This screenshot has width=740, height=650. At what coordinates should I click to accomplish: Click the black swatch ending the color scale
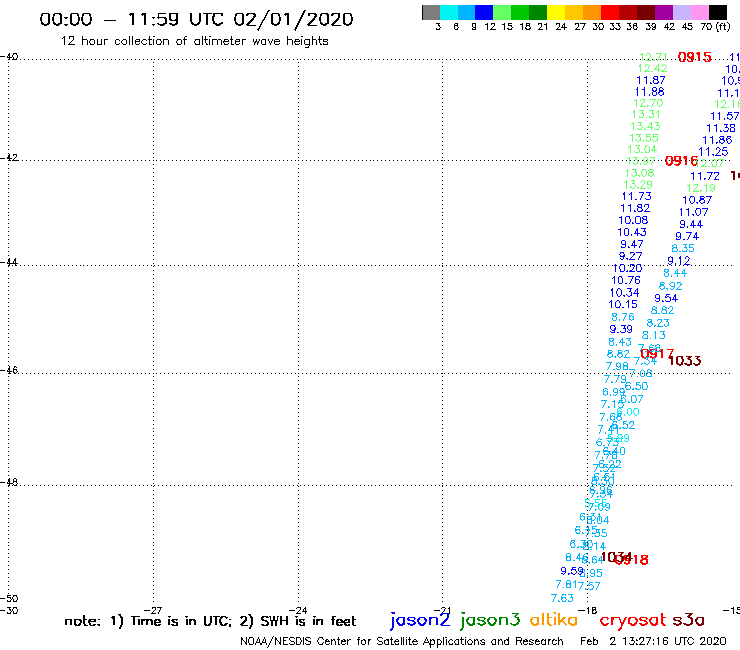point(718,12)
